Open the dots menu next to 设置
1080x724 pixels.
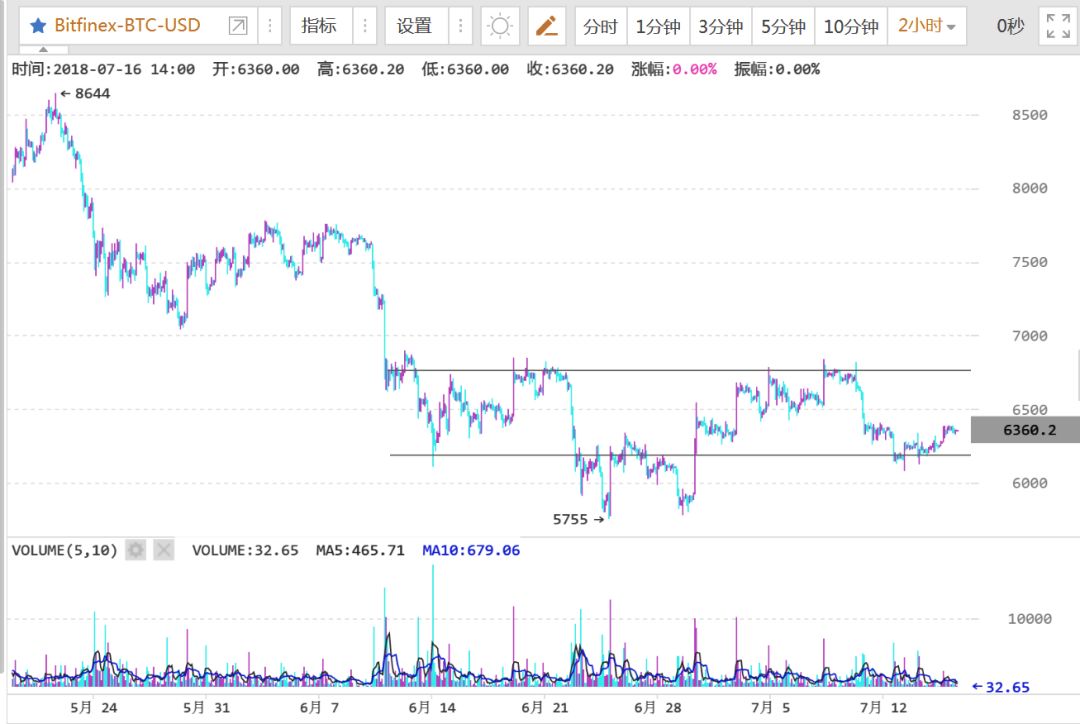(x=461, y=26)
